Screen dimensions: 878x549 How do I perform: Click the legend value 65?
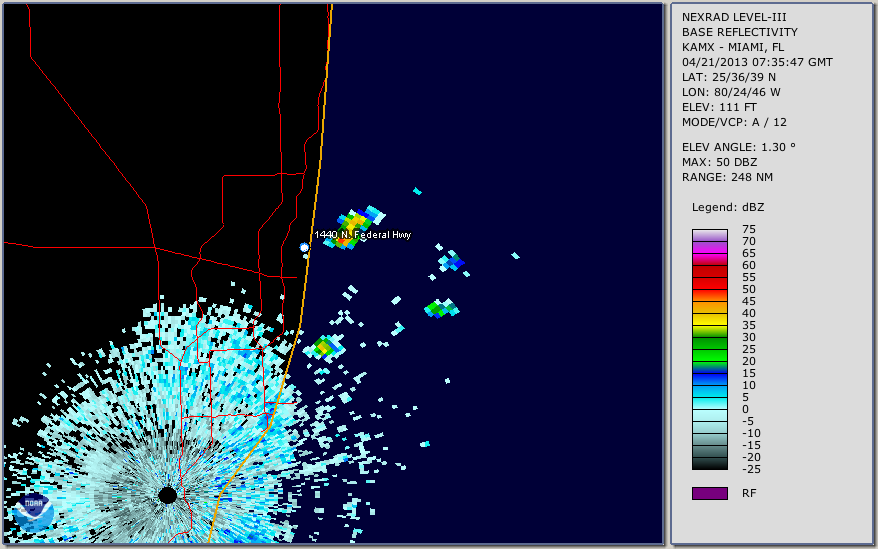pyautogui.click(x=749, y=253)
